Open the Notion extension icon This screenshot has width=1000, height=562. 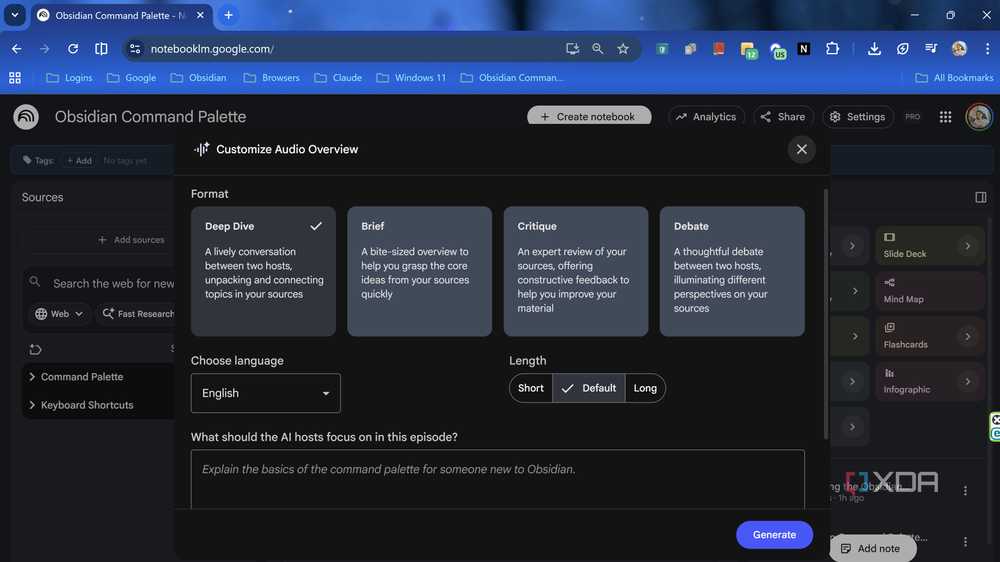pyautogui.click(x=803, y=48)
